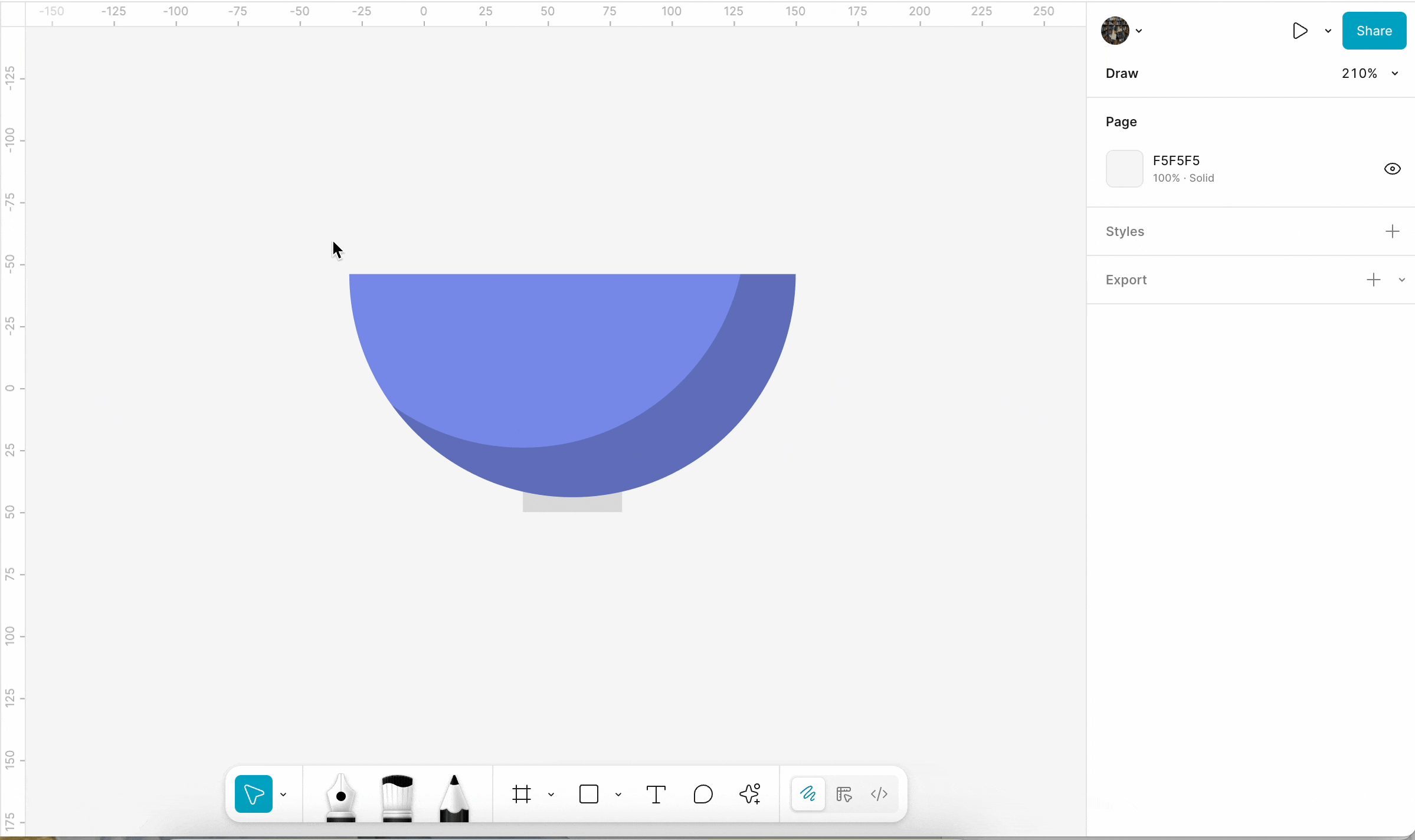The image size is (1415, 840).
Task: Select the gray rectangle base
Action: (x=572, y=505)
